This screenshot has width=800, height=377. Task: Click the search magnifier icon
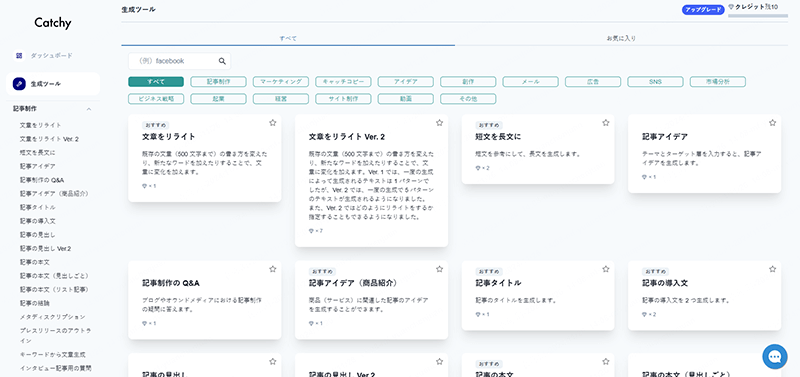222,61
